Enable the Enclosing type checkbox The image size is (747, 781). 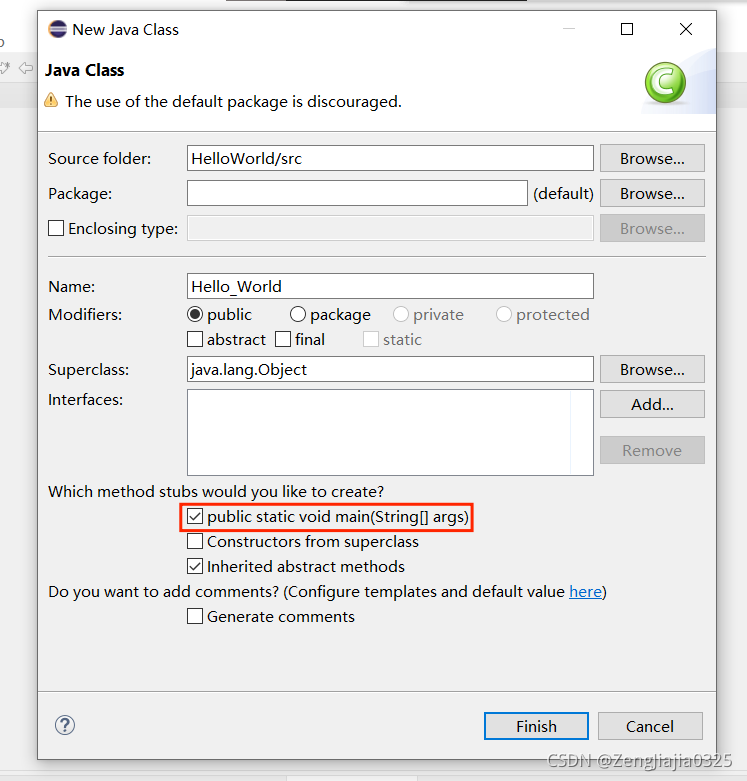(x=56, y=228)
